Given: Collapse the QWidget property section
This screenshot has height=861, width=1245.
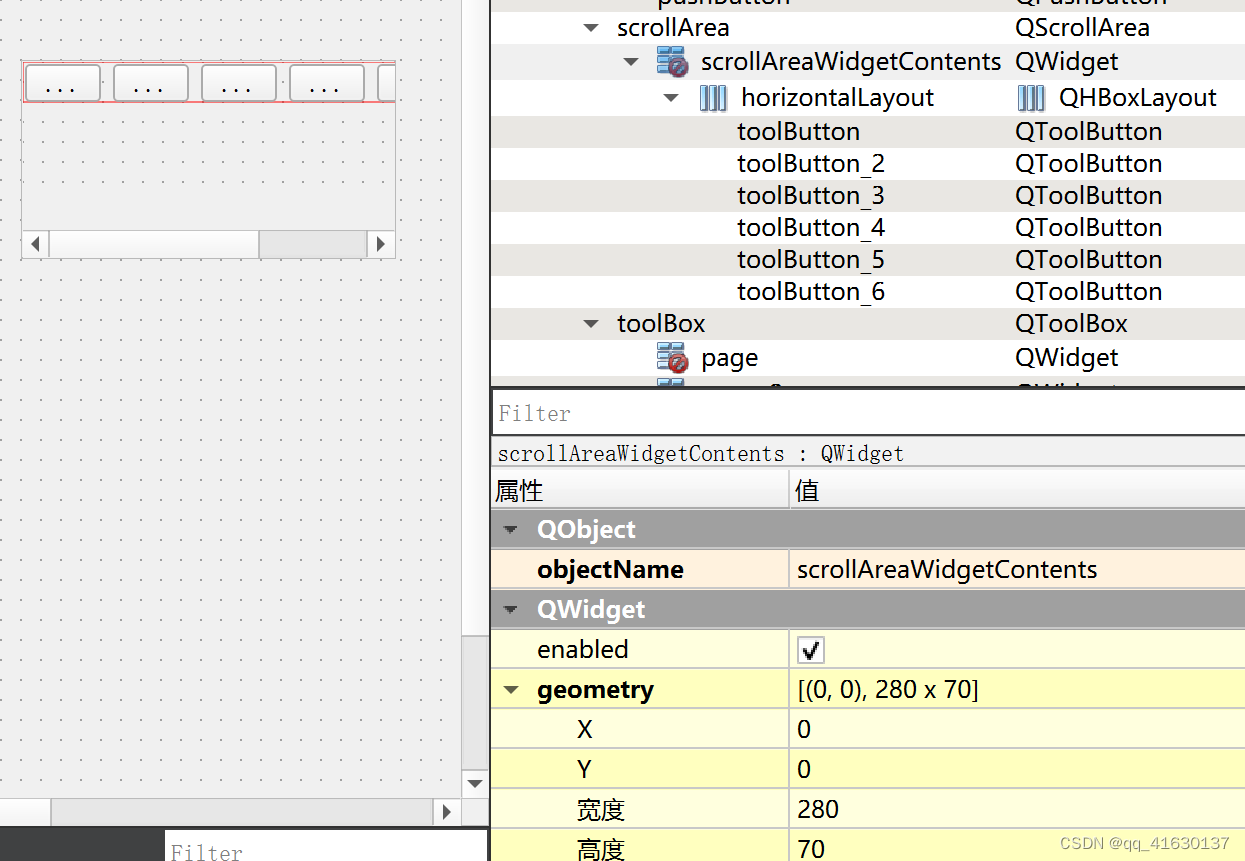Looking at the screenshot, I should pos(511,609).
